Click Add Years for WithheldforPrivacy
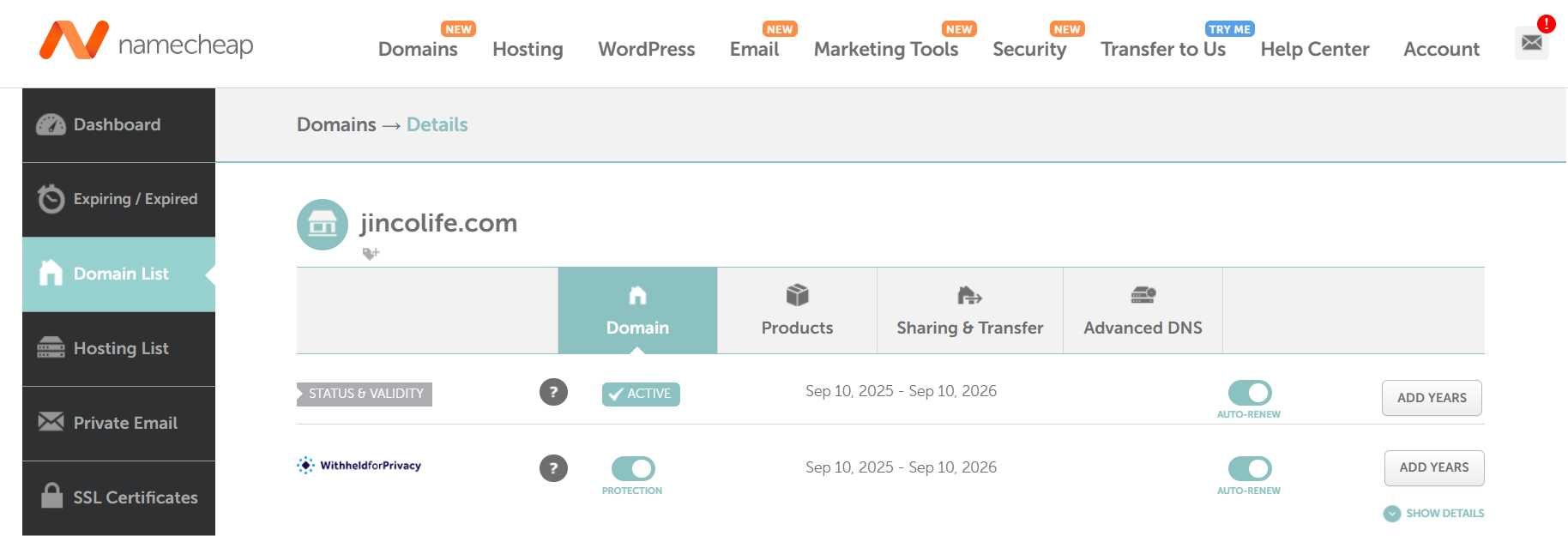The image size is (1568, 536). [x=1434, y=467]
